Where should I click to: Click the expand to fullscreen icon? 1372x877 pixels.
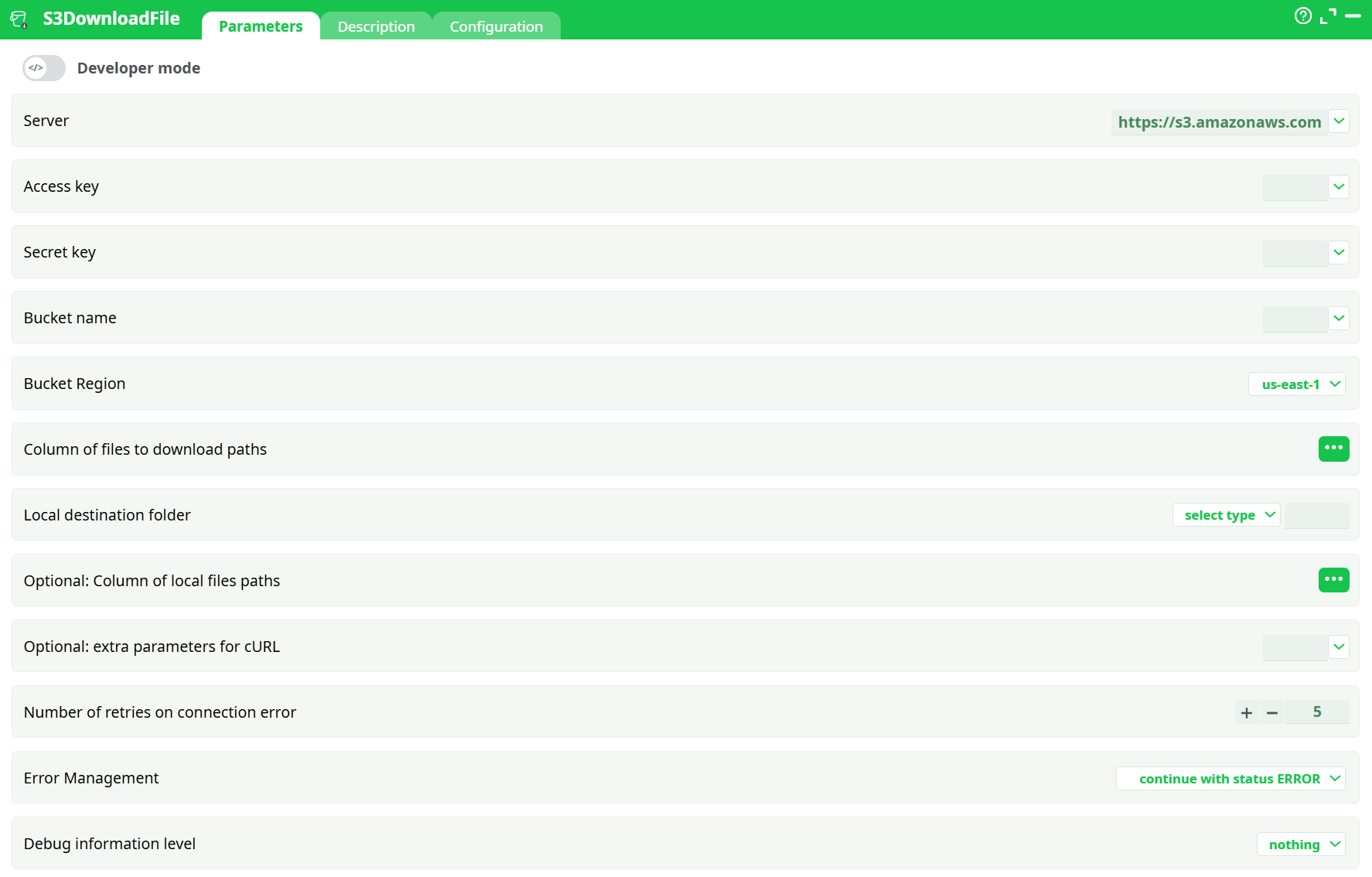click(x=1329, y=16)
